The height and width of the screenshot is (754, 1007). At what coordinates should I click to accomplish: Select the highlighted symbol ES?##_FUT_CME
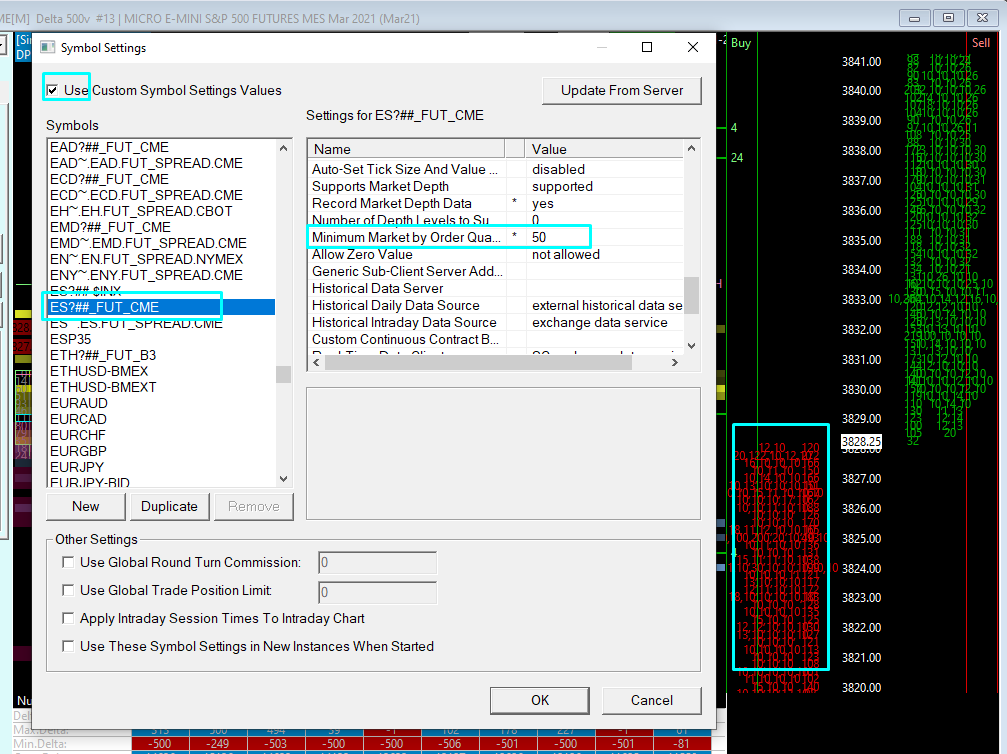[162, 307]
